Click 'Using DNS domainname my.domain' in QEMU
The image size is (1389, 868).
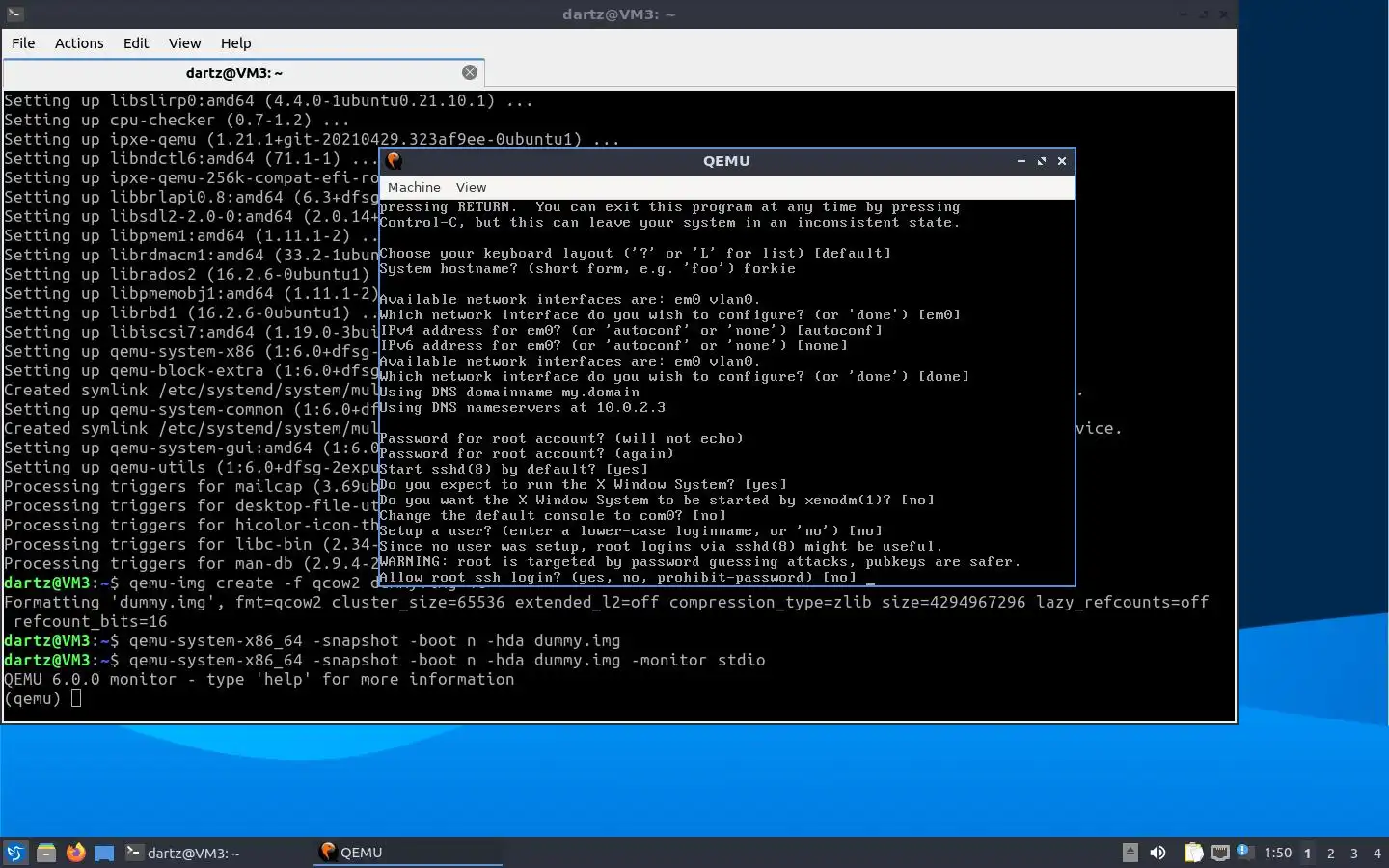[509, 392]
